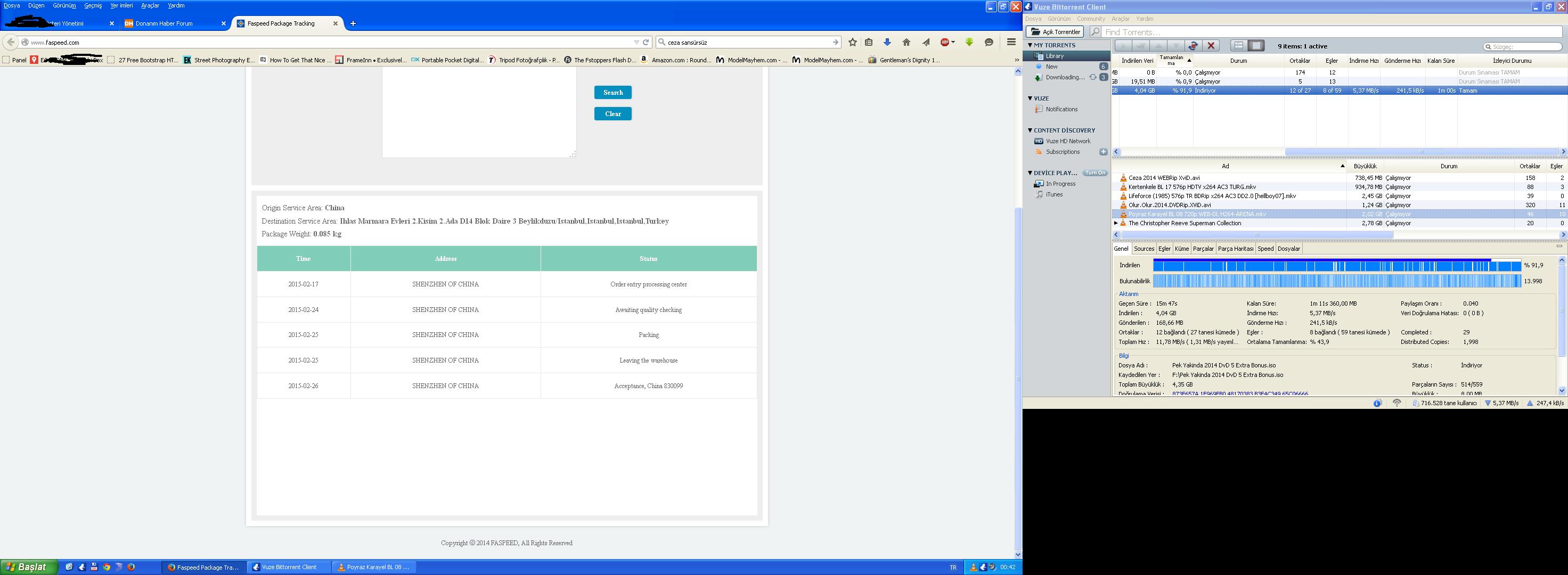Click the Firefox hamburger menu icon
Screen dimensions: 1568x575
tap(1010, 42)
